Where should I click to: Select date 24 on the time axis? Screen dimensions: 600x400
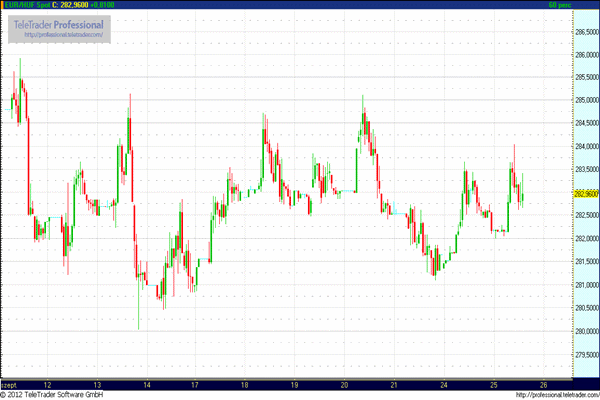click(443, 384)
